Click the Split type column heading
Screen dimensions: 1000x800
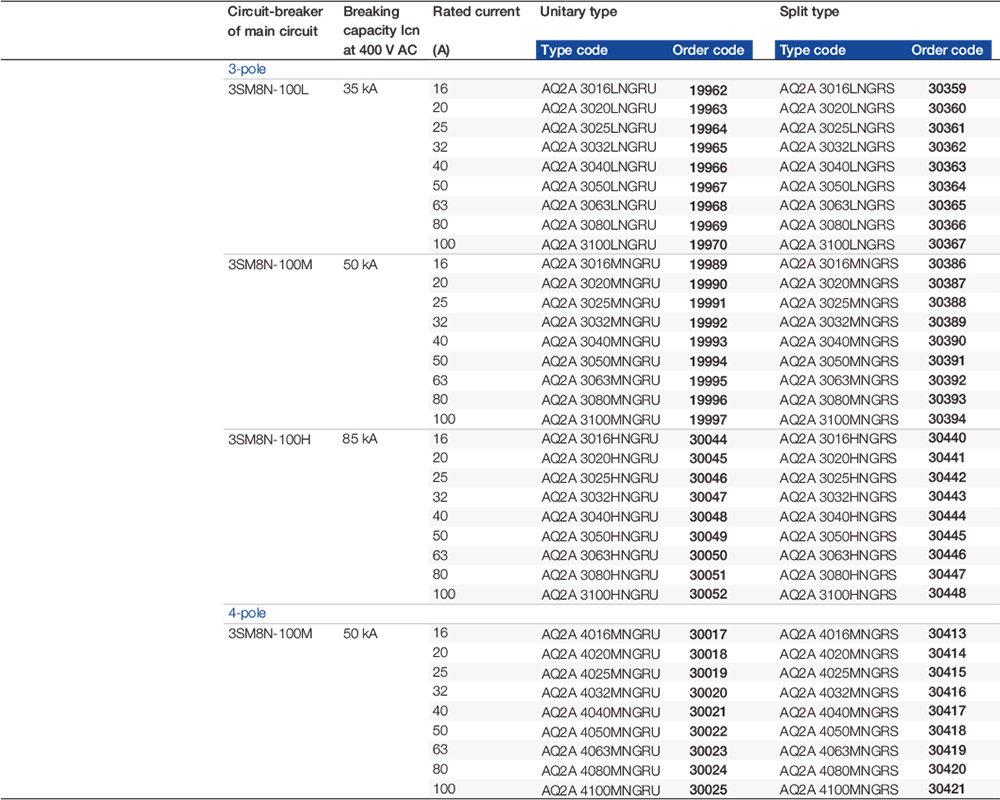click(x=809, y=12)
